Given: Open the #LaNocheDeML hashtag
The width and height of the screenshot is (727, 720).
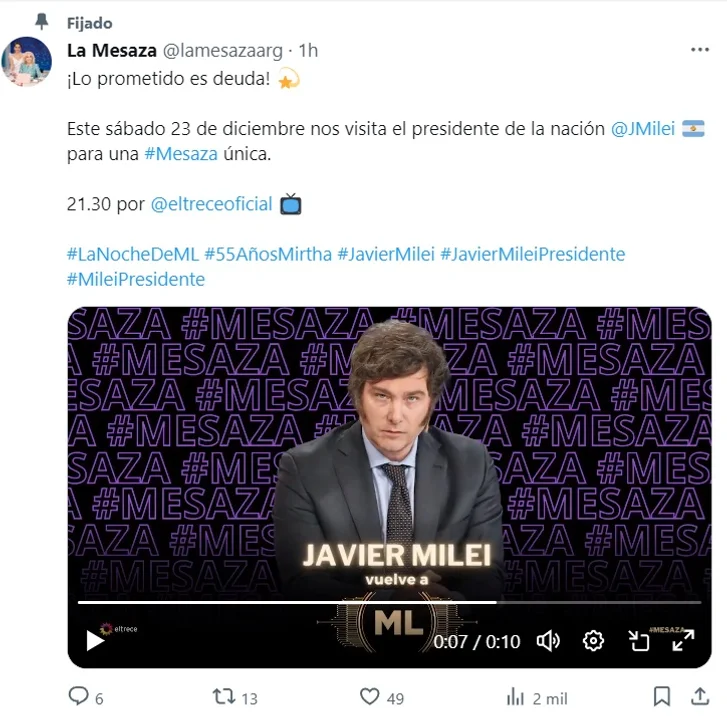Looking at the screenshot, I should pyautogui.click(x=133, y=254).
